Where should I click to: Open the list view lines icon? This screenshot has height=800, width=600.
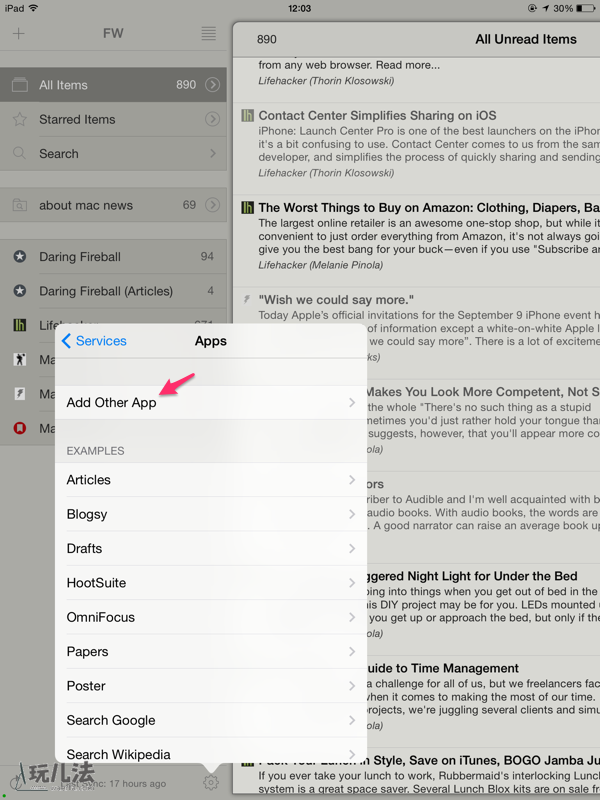point(208,34)
